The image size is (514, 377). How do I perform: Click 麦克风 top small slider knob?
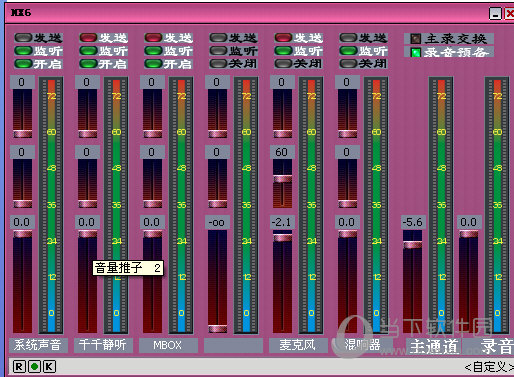click(x=283, y=134)
